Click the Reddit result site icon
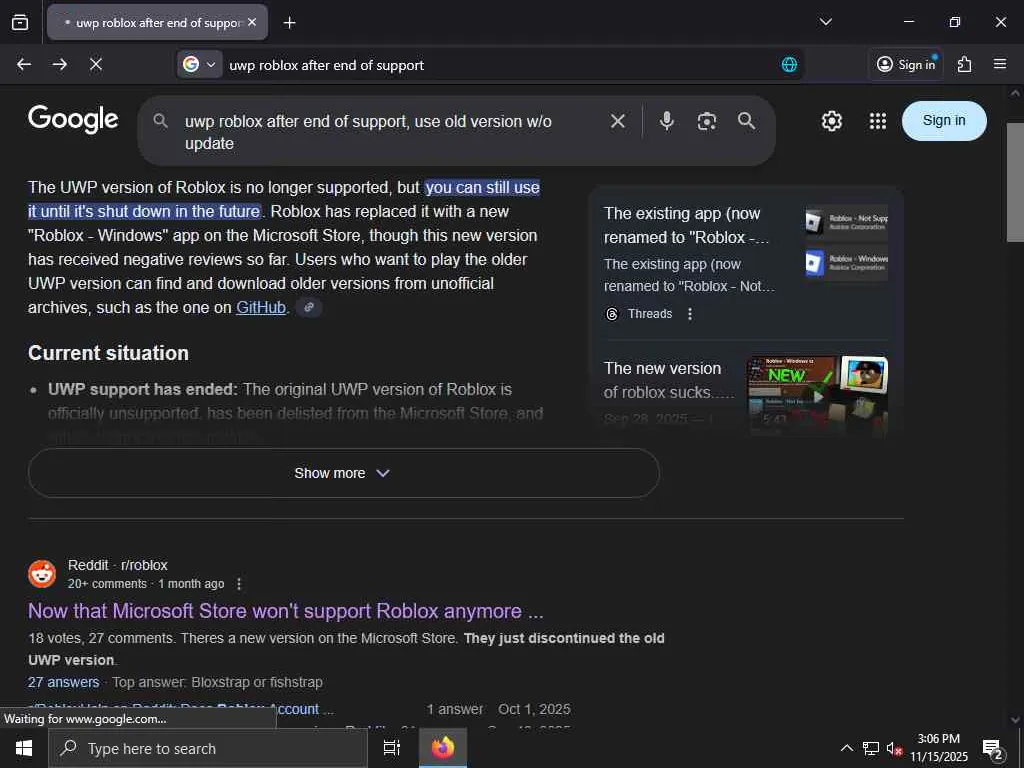This screenshot has height=768, width=1024. click(x=42, y=574)
